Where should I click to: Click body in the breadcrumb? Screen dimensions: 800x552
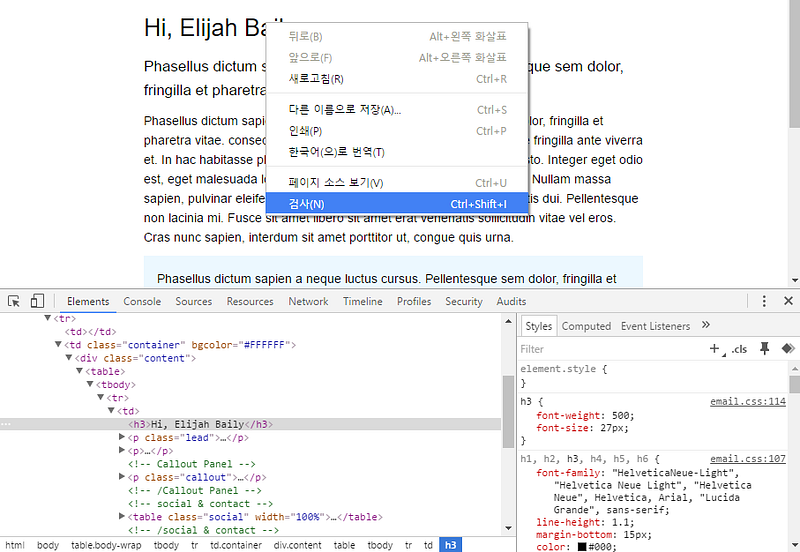(x=48, y=545)
